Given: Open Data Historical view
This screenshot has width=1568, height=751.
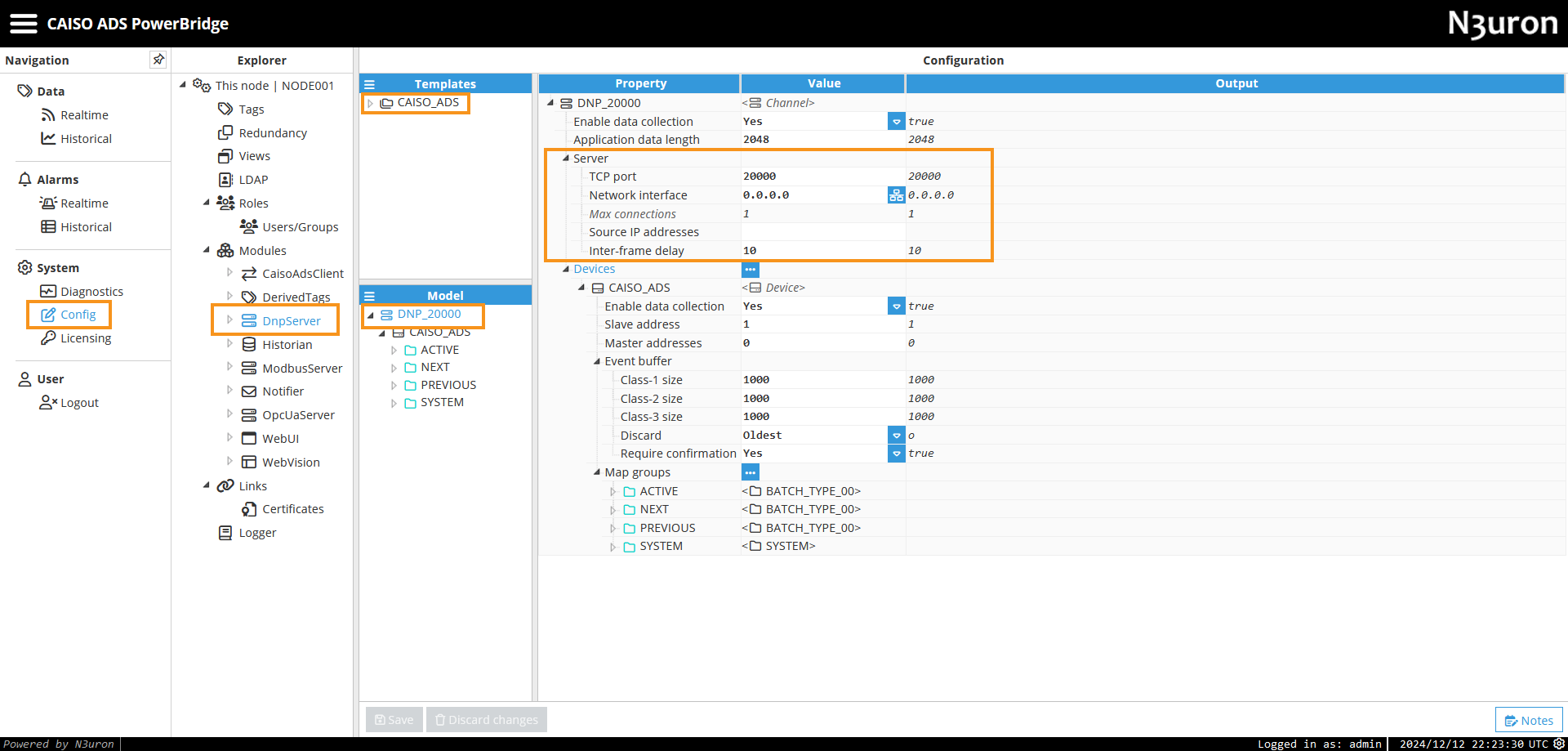Looking at the screenshot, I should click(77, 139).
